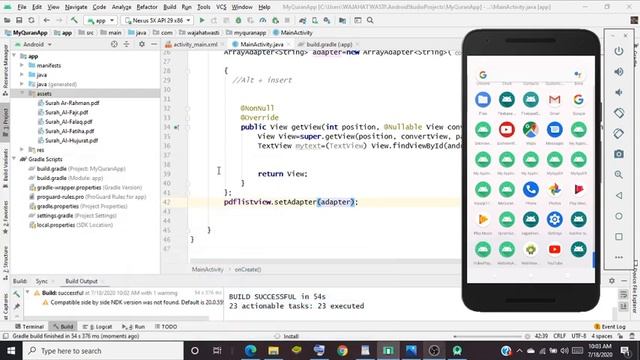Click emulator Home circle button

(x=619, y=216)
